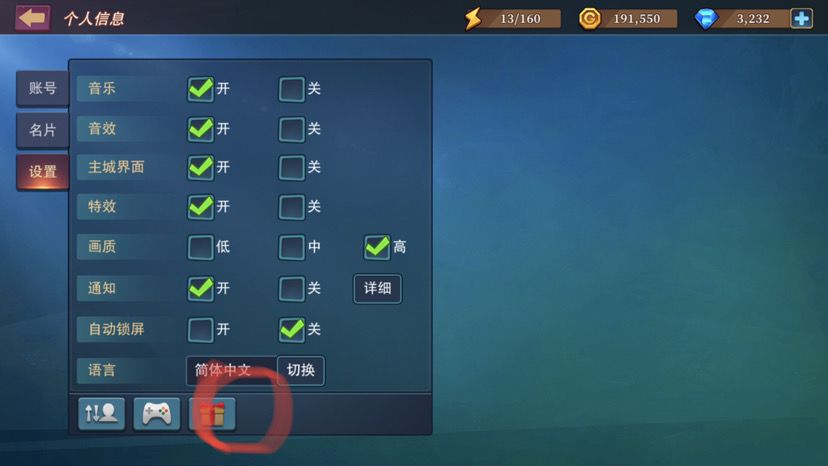The image size is (828, 466).
Task: Turn music off with the 关 checkbox
Action: tap(291, 89)
